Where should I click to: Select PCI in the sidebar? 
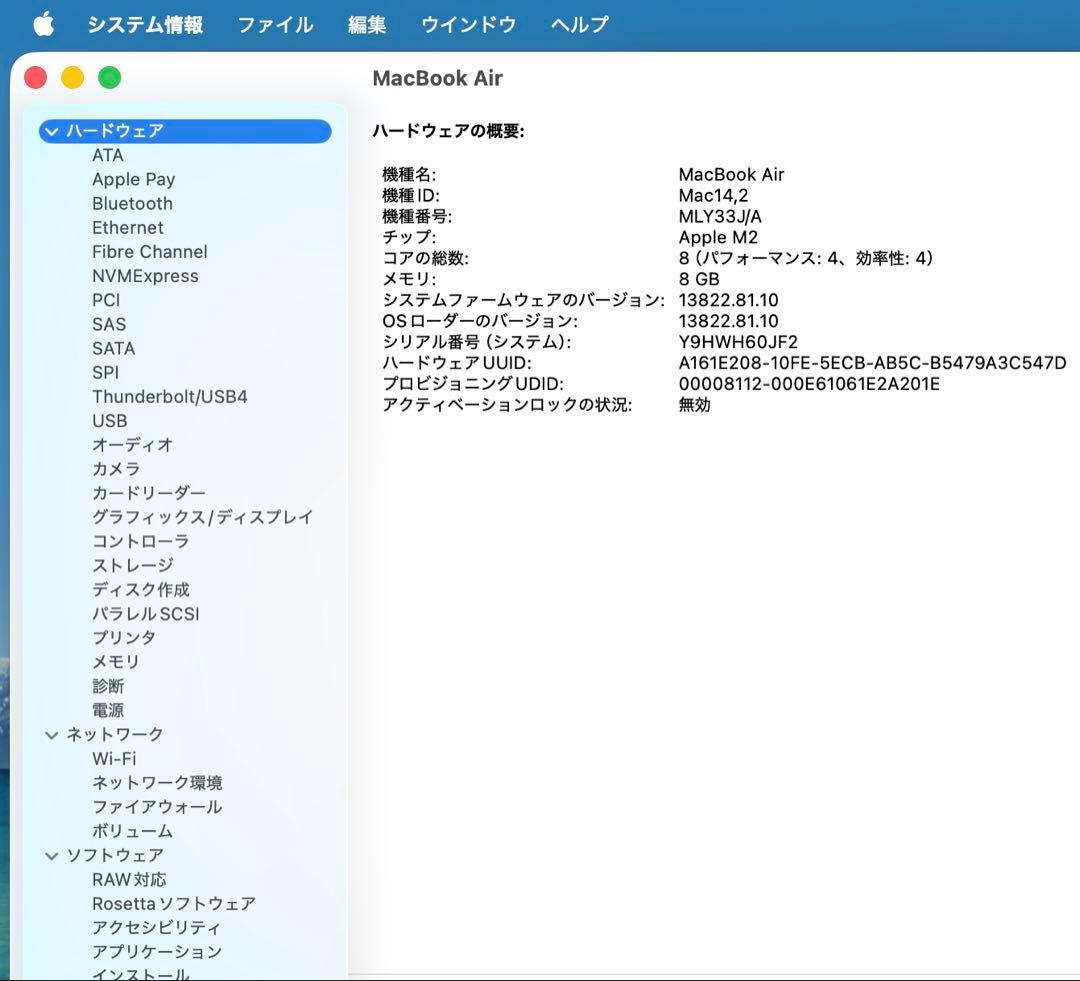106,300
